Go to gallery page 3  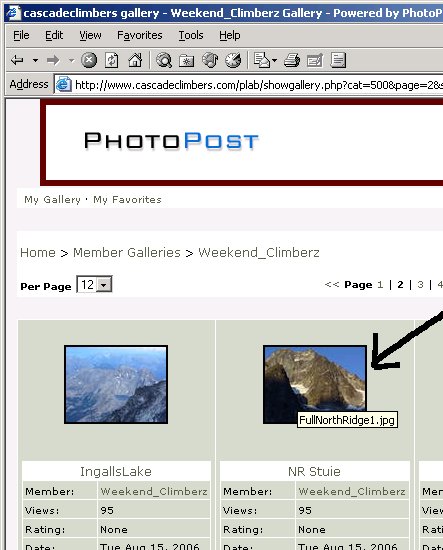pos(420,284)
